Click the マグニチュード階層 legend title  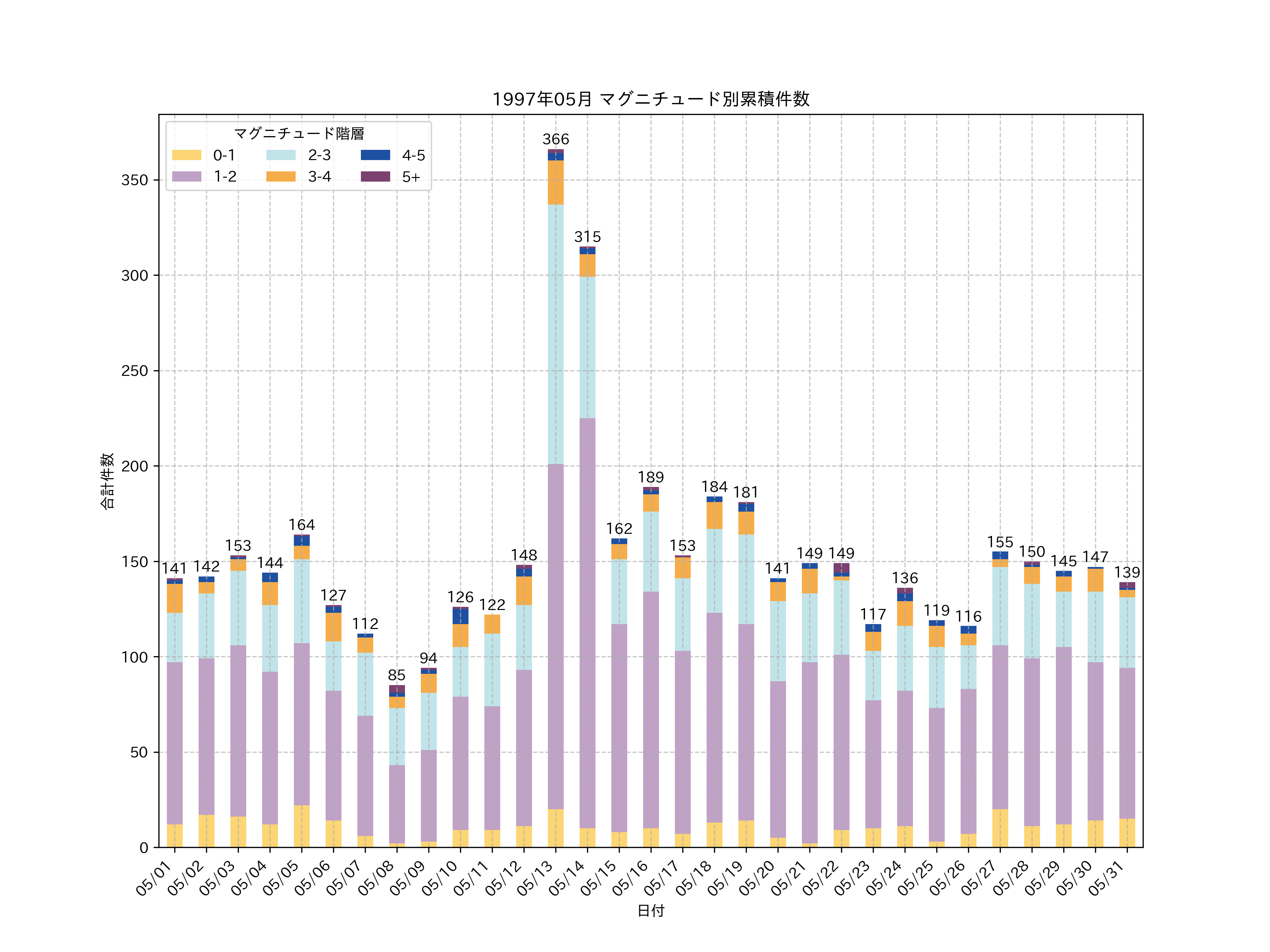point(298,134)
